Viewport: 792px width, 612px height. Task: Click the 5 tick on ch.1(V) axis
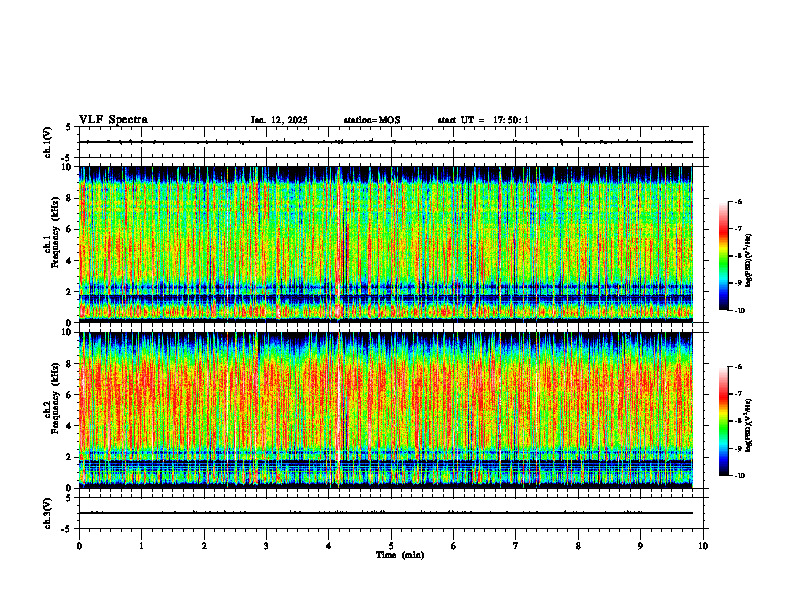(x=69, y=127)
